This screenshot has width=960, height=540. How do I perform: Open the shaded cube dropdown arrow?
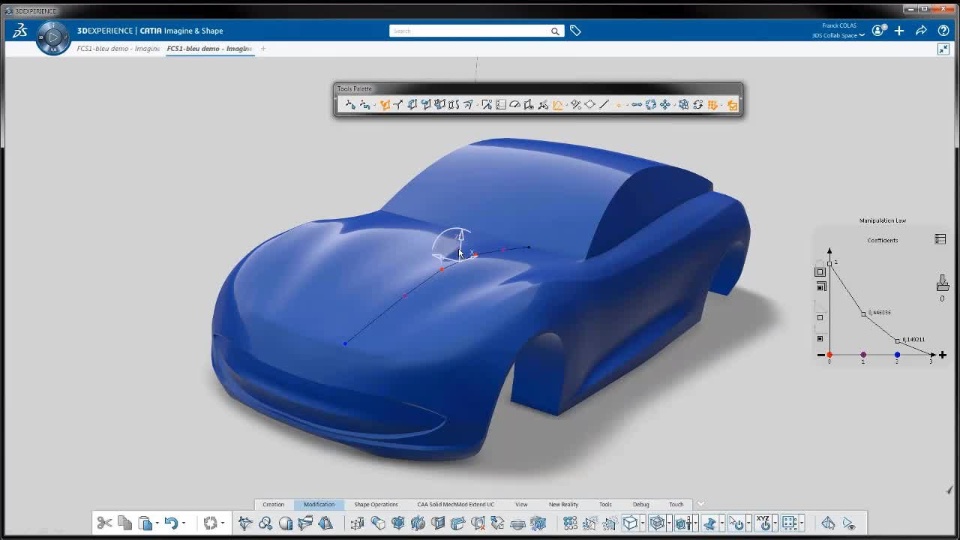(669, 523)
